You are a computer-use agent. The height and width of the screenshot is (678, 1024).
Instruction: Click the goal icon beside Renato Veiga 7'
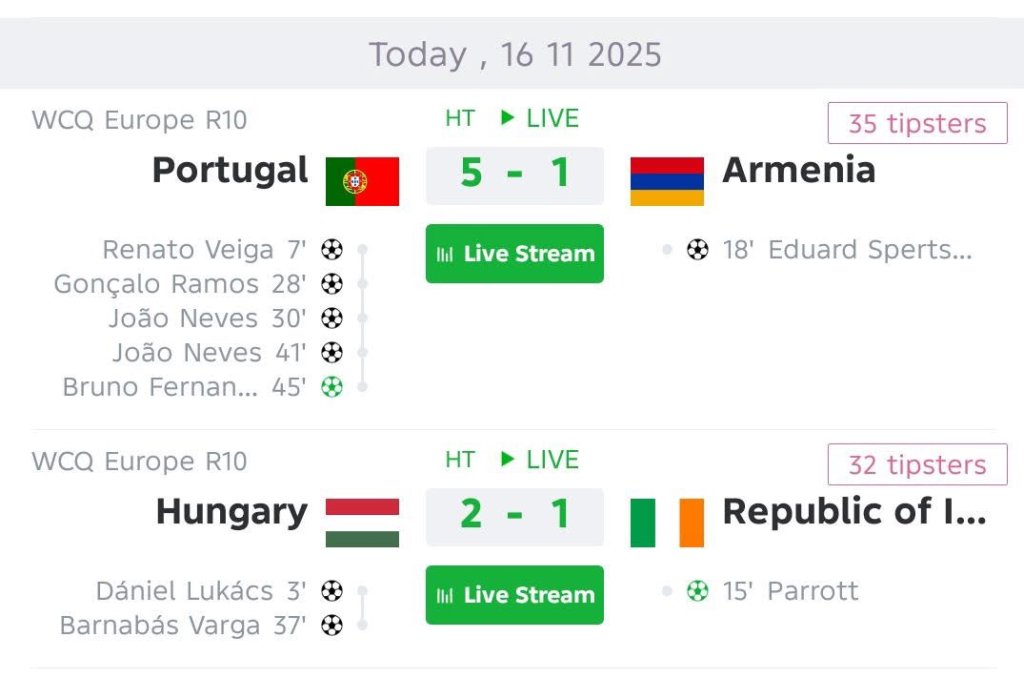[332, 250]
